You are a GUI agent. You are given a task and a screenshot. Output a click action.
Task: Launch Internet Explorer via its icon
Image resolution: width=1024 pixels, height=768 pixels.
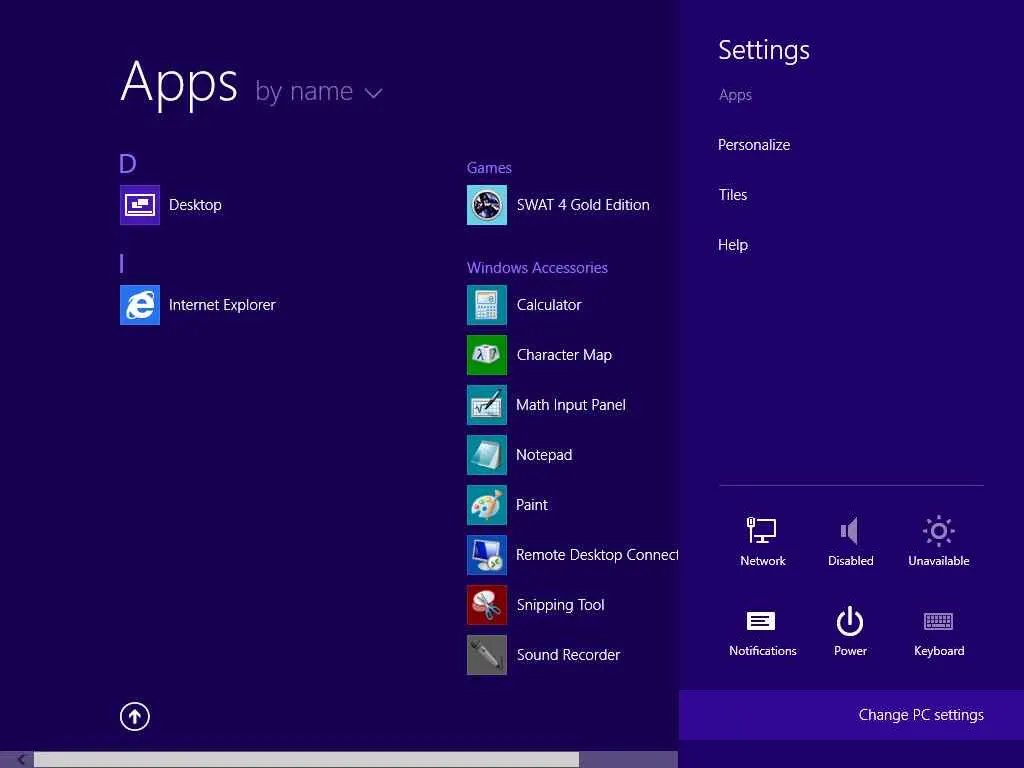140,305
